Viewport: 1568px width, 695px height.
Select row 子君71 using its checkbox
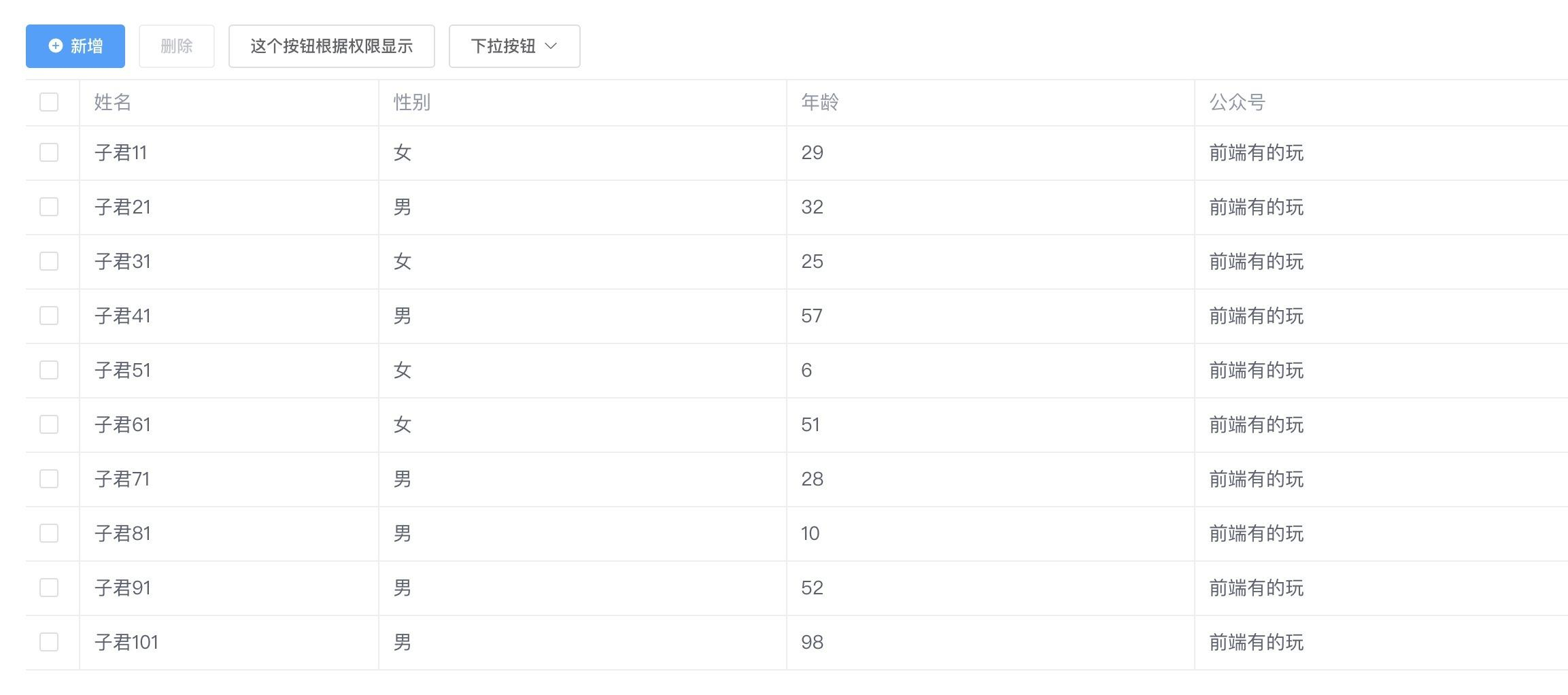click(49, 479)
